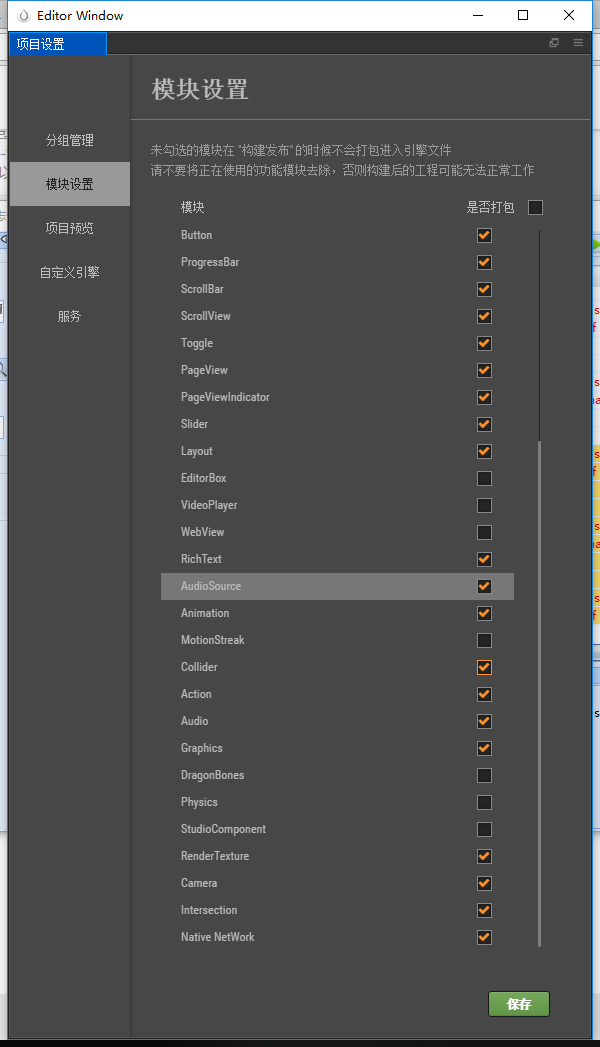The height and width of the screenshot is (1047, 600).
Task: Go to 自定义引擎 settings
Action: pos(70,272)
